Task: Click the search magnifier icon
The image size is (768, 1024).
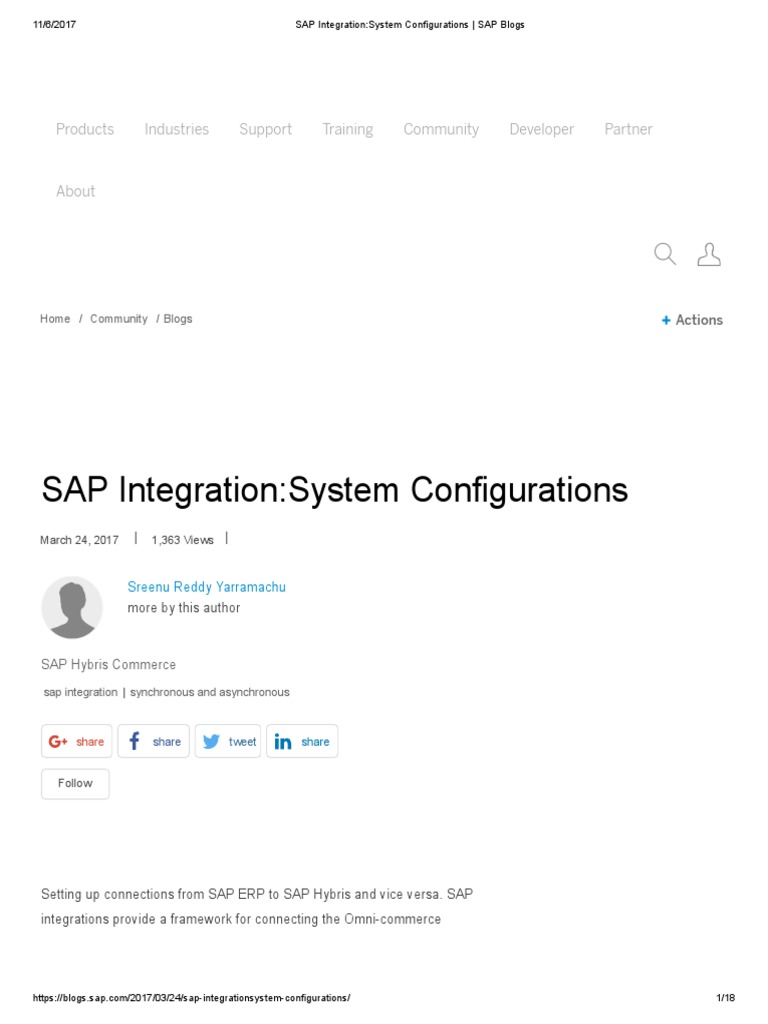Action: pos(665,254)
